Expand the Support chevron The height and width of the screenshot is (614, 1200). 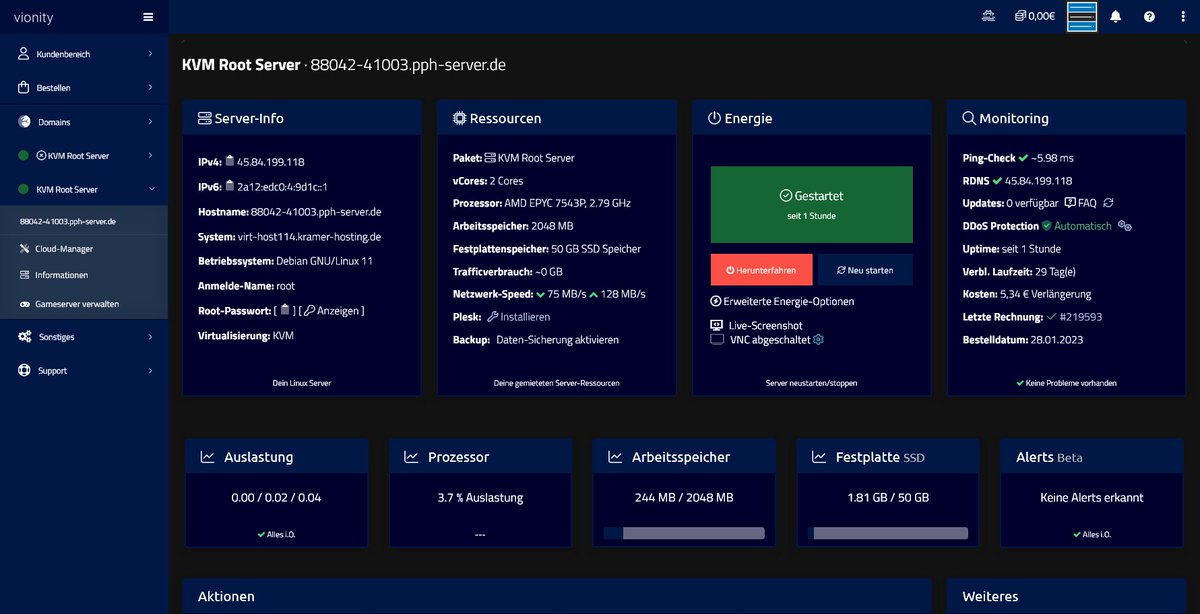coord(150,371)
